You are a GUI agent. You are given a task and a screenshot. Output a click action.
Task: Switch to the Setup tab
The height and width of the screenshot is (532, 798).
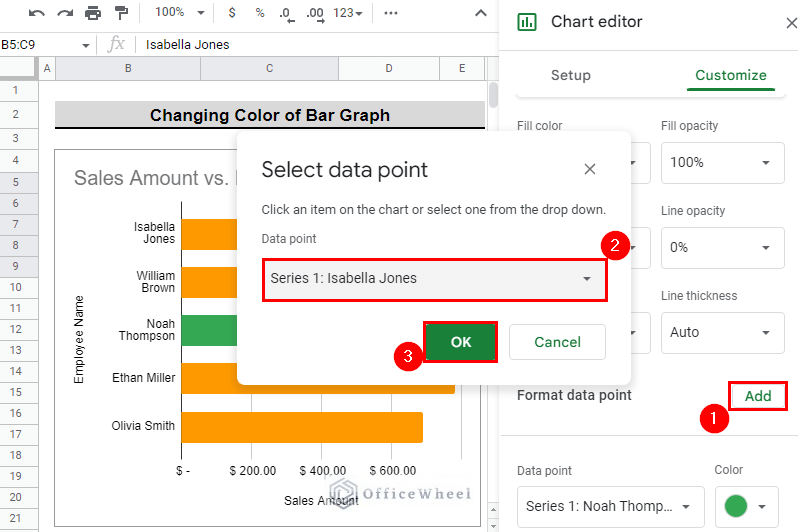click(571, 75)
